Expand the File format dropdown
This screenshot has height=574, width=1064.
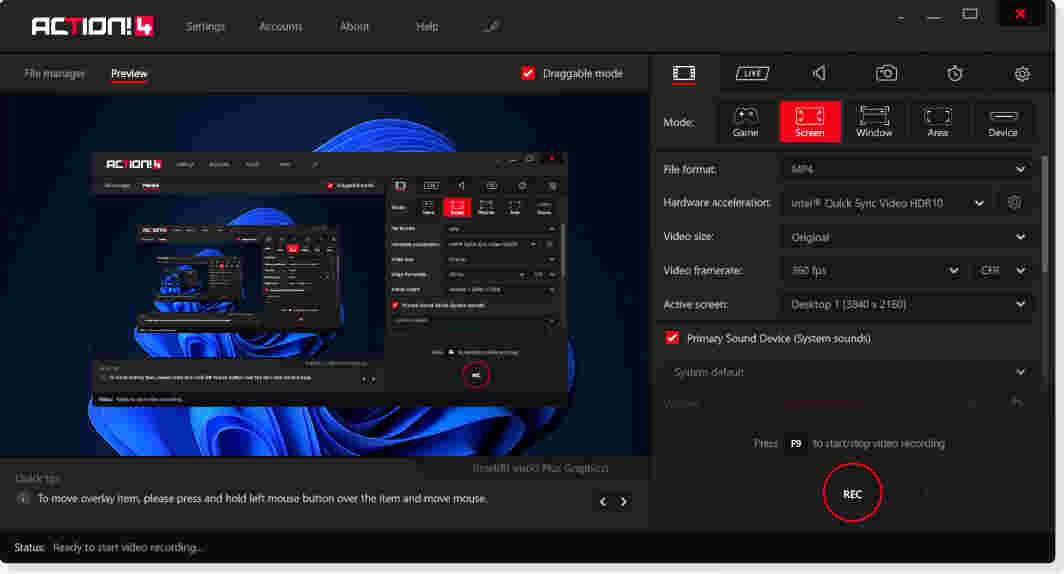click(906, 170)
